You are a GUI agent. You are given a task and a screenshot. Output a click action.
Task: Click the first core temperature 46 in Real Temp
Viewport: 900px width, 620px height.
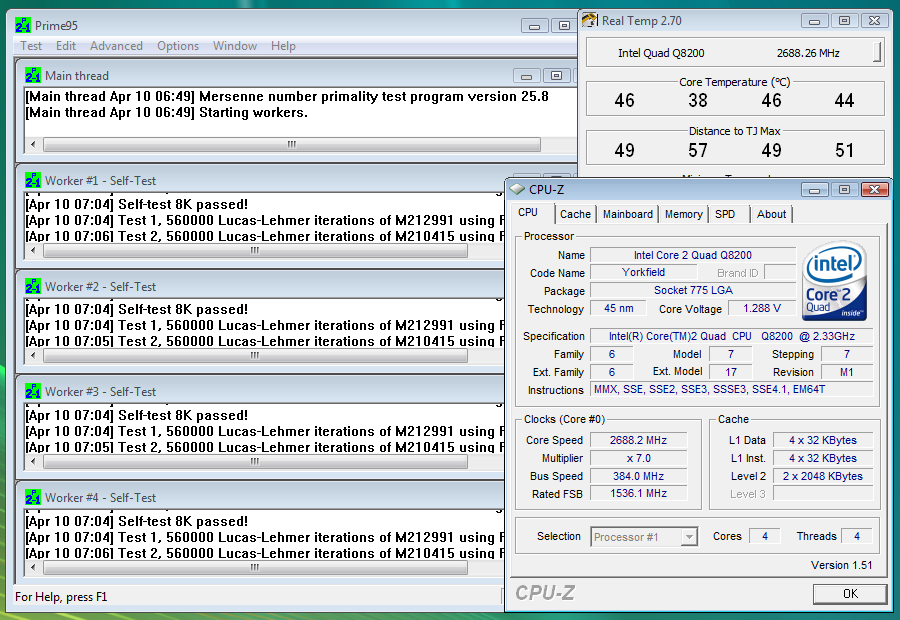(x=624, y=100)
